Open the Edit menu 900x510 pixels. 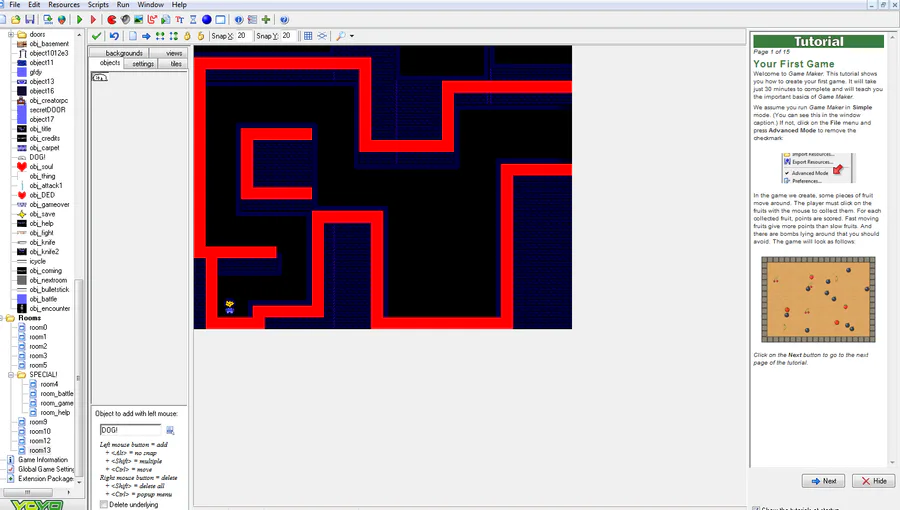pyautogui.click(x=34, y=5)
